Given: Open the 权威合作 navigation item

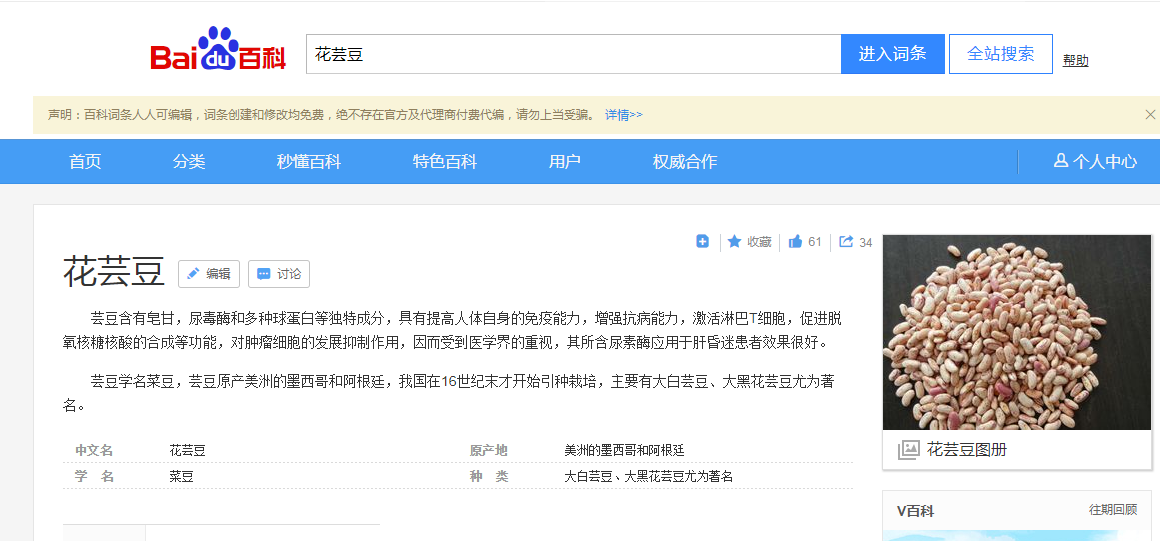Looking at the screenshot, I should (684, 161).
